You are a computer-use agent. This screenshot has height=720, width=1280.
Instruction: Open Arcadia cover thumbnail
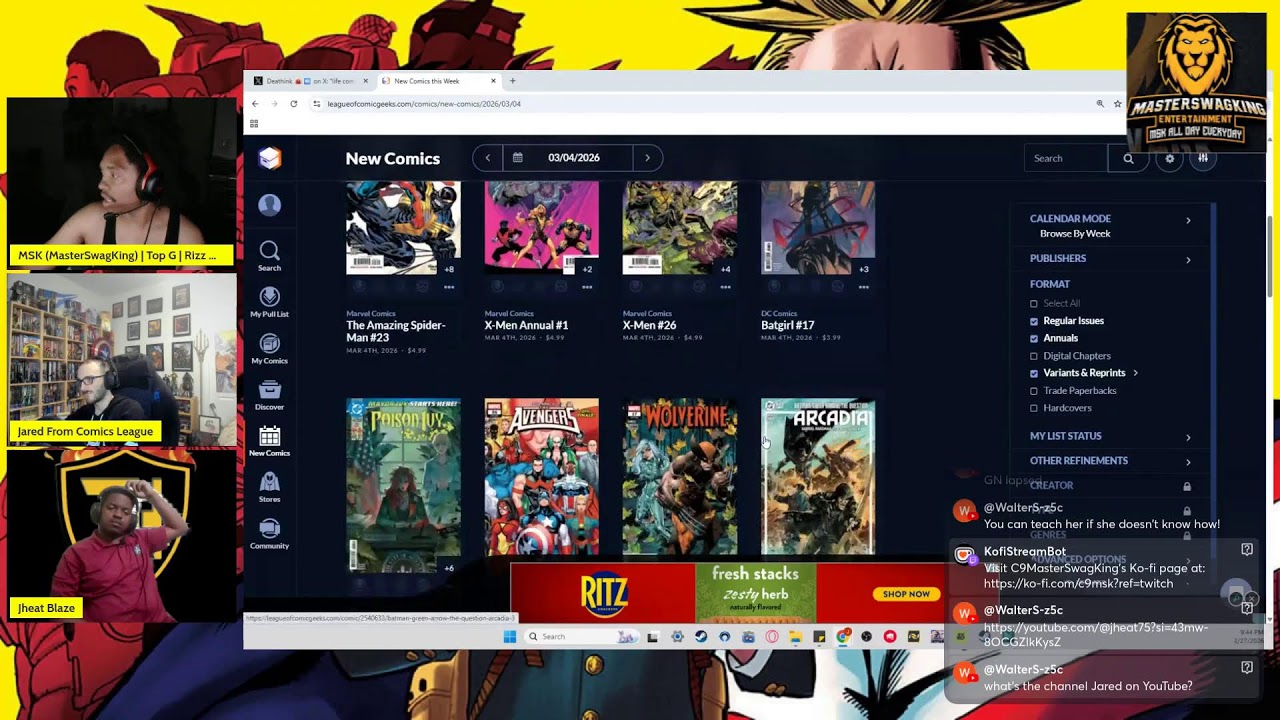[x=817, y=477]
